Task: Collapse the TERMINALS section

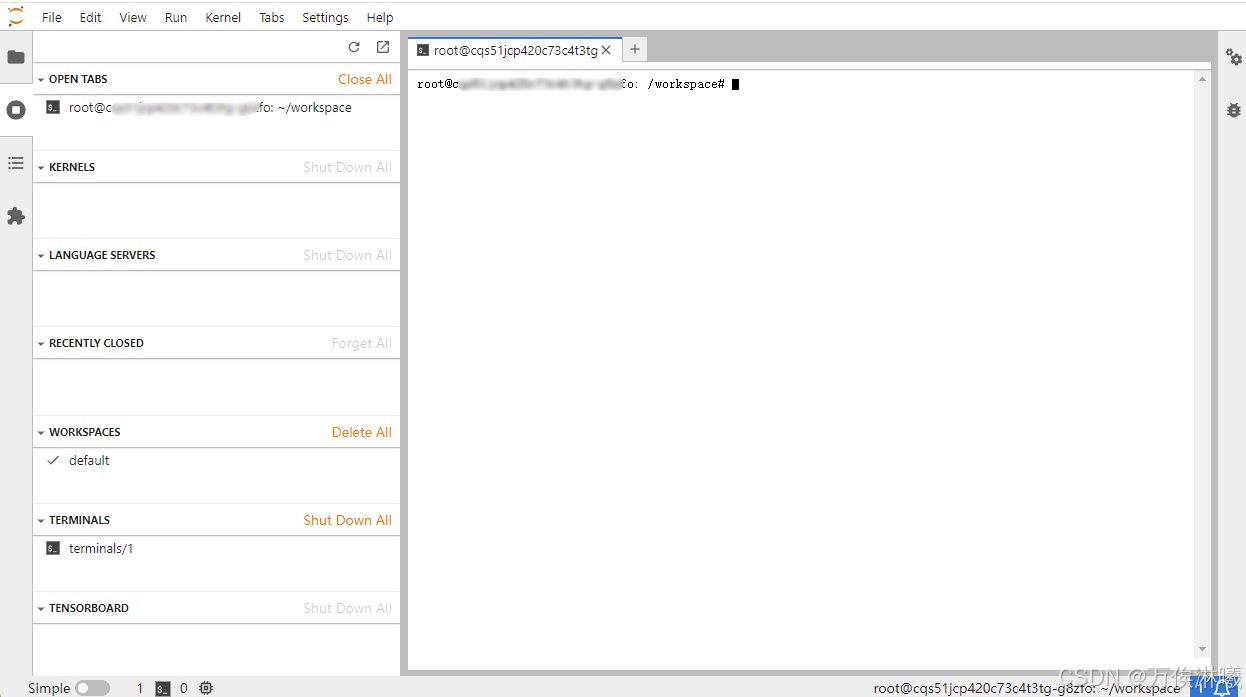Action: pos(41,520)
